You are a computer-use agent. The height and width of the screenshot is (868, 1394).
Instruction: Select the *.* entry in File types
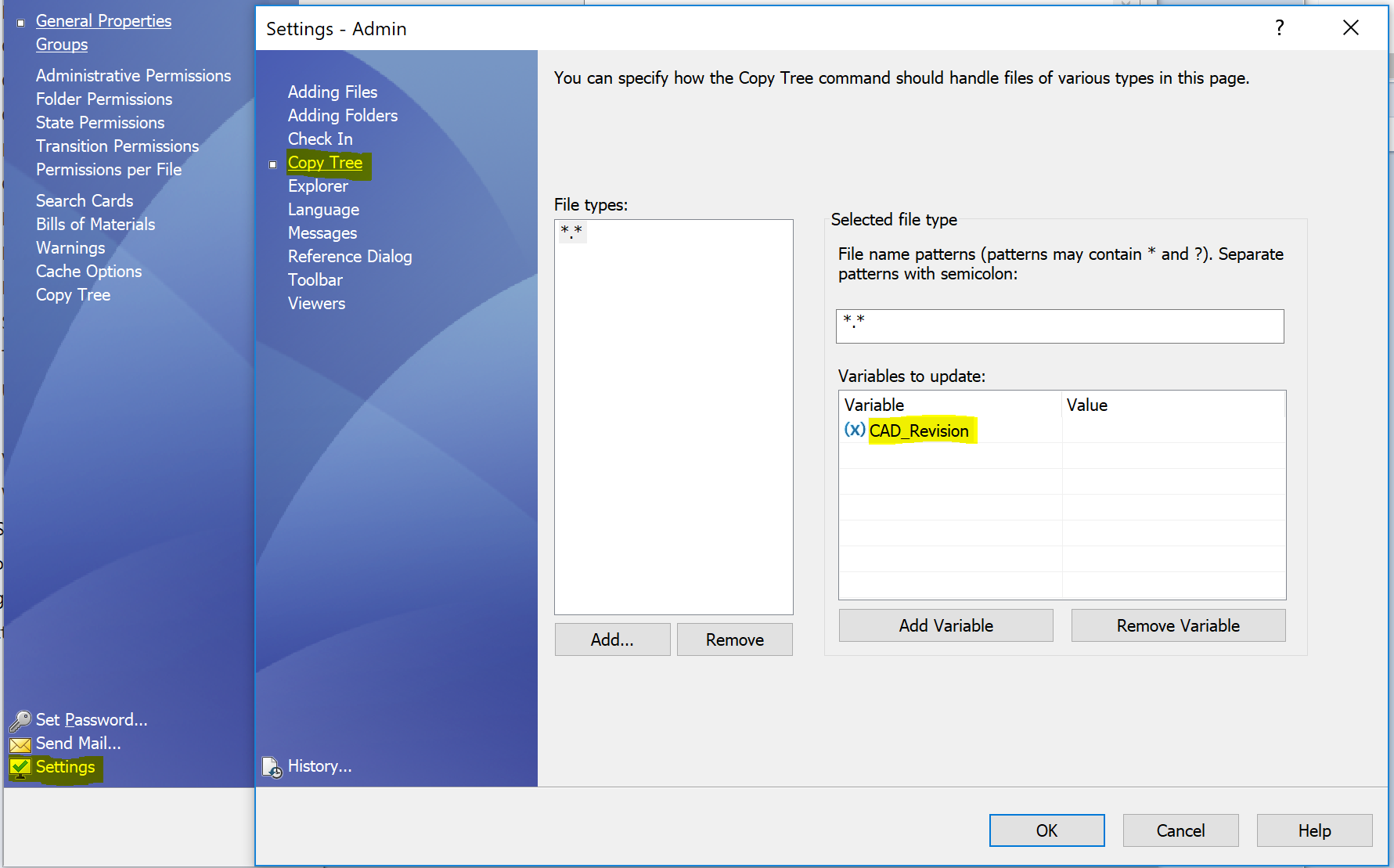pyautogui.click(x=571, y=232)
